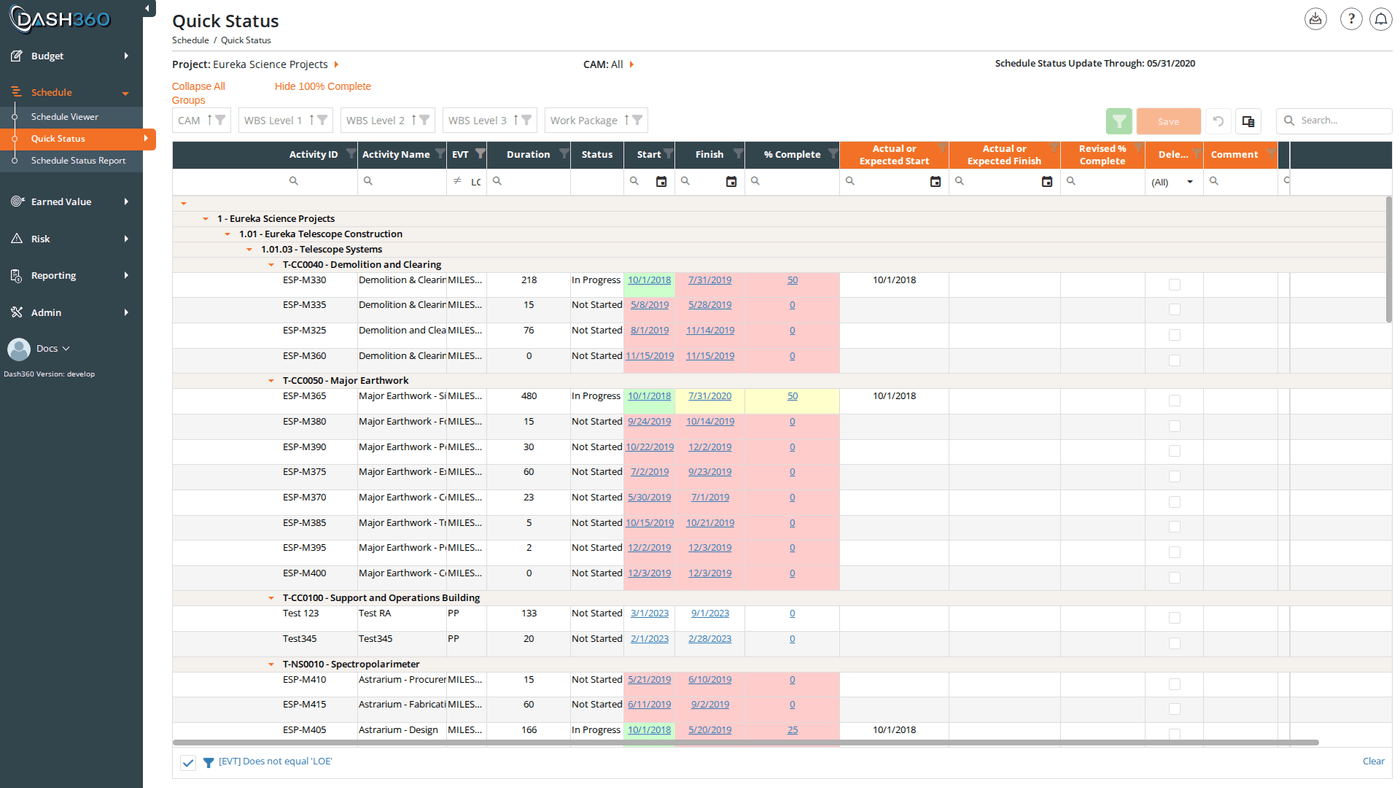
Task: Collapse the sidebar with the arrow icon
Action: tap(148, 9)
